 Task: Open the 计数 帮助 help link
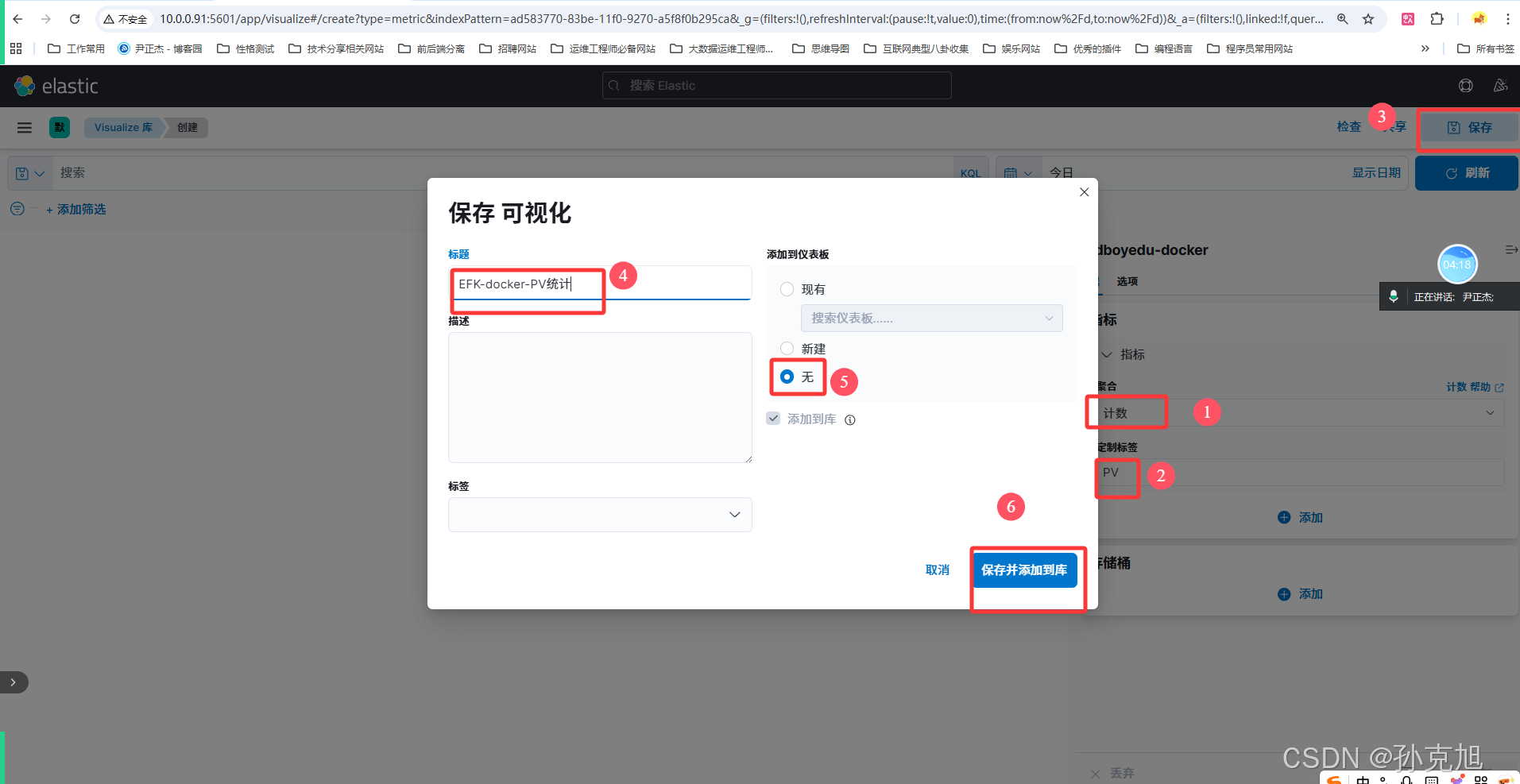tap(1475, 387)
